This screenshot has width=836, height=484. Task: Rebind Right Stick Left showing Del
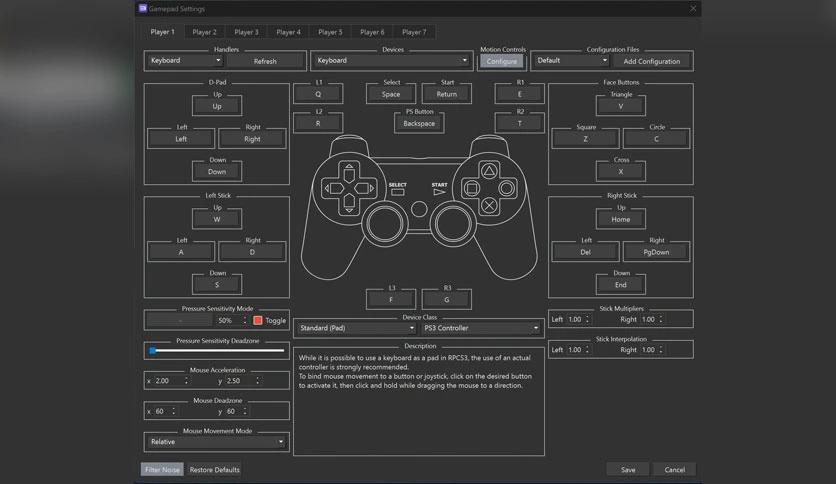(585, 252)
